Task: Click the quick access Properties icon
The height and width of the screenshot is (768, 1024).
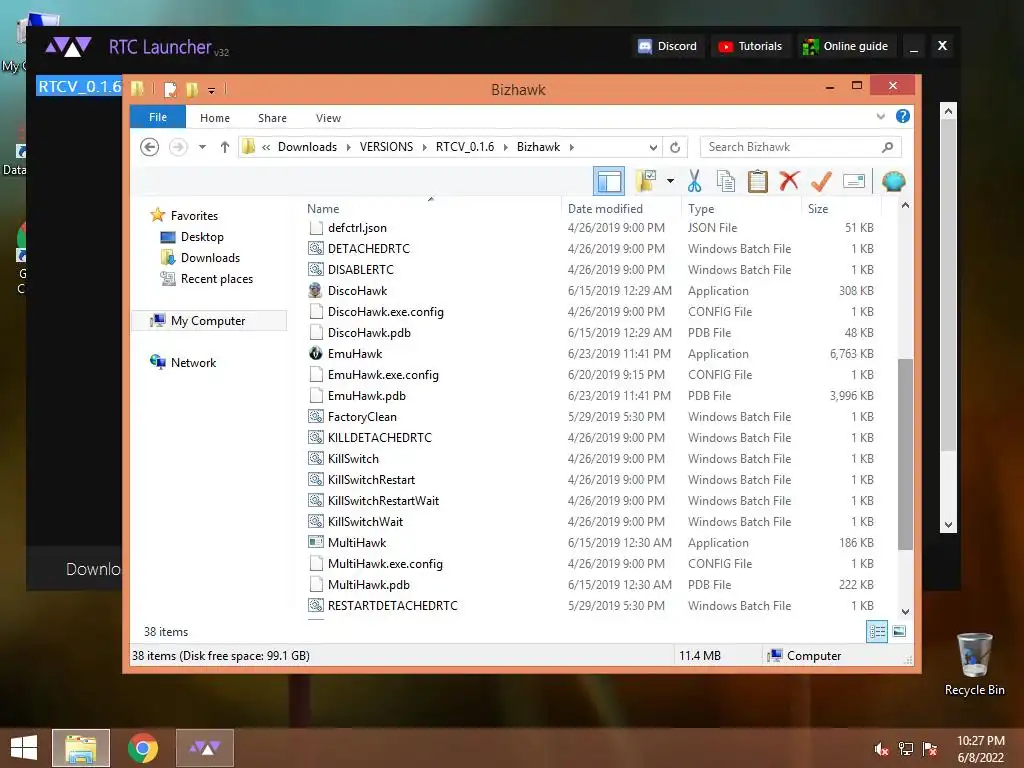Action: (x=170, y=89)
